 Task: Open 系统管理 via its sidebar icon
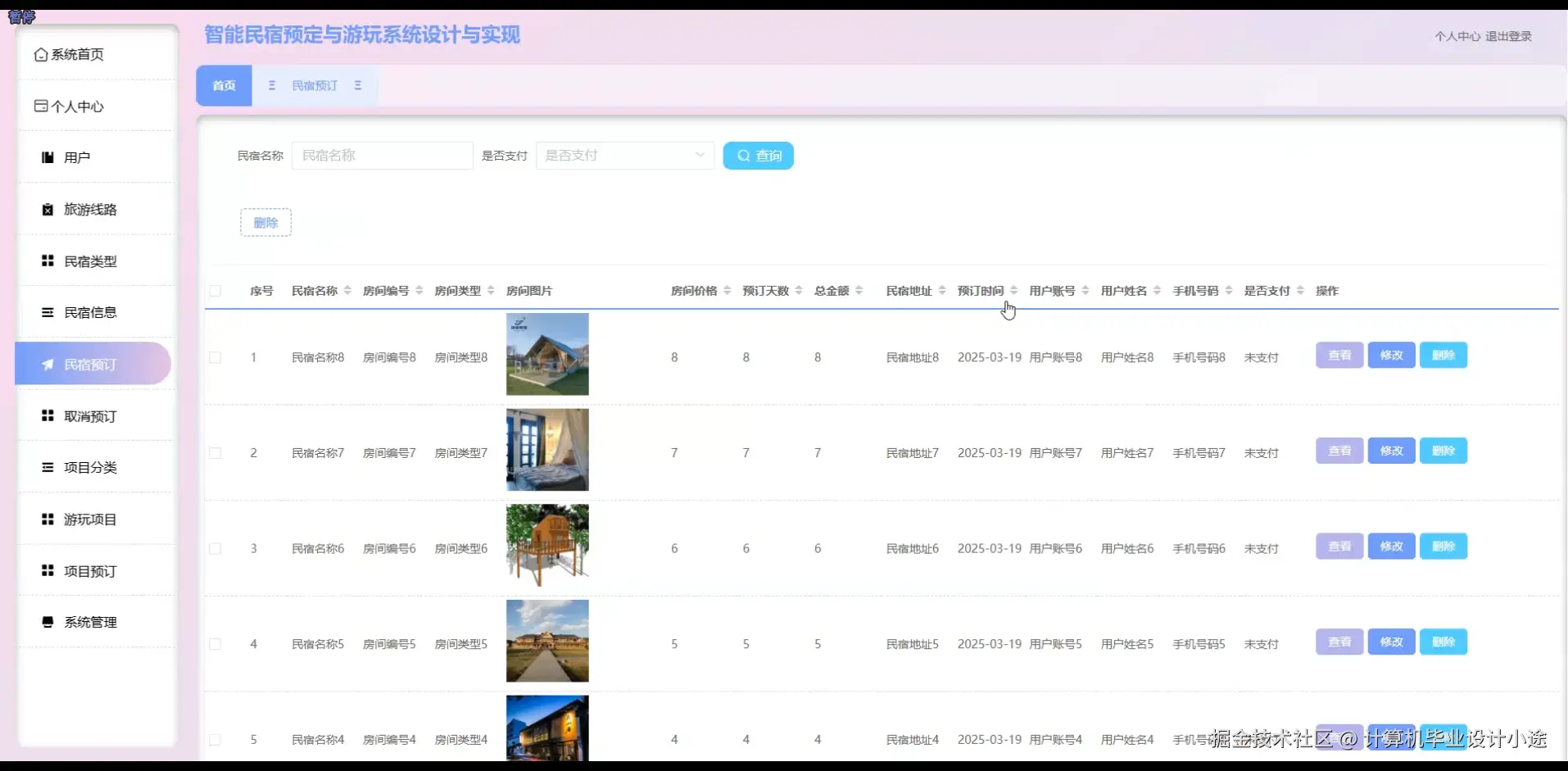coord(47,622)
